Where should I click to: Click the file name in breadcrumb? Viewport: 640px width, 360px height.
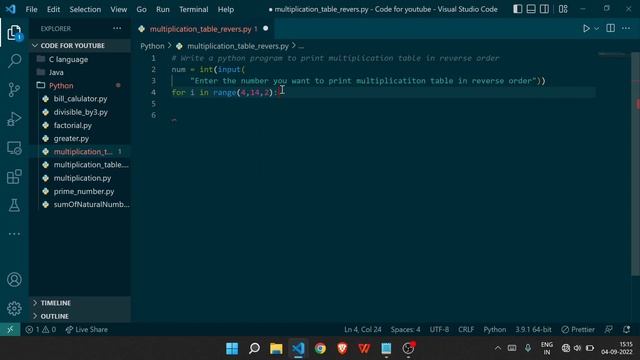coord(238,46)
